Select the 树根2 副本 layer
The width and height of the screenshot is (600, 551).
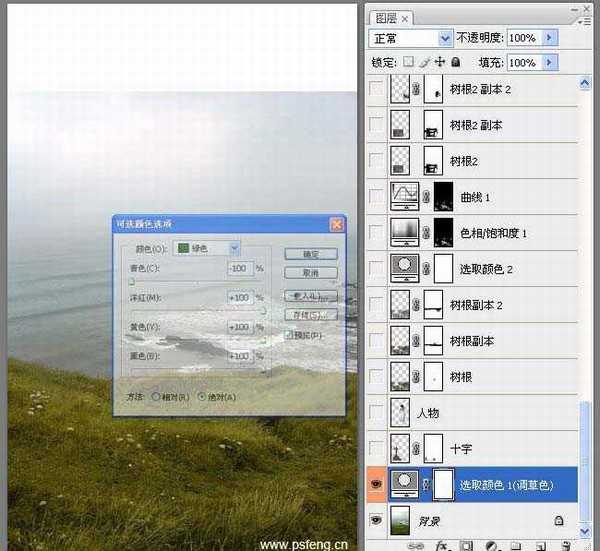pyautogui.click(x=476, y=125)
